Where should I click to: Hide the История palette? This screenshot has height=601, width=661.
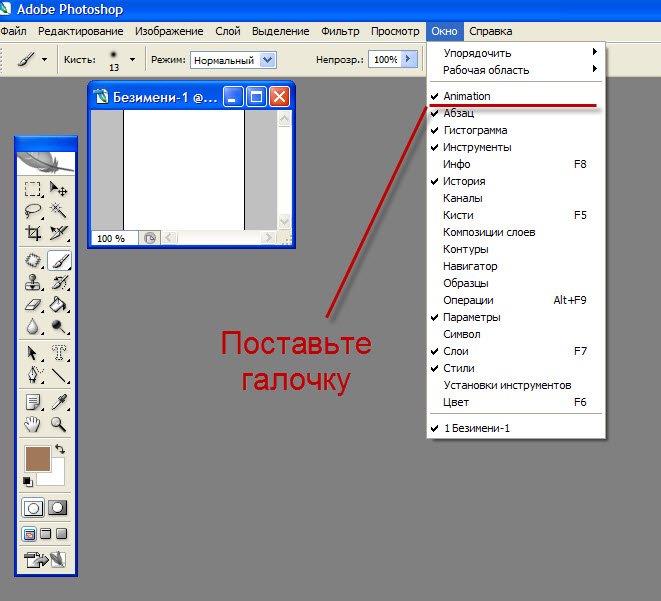point(516,181)
